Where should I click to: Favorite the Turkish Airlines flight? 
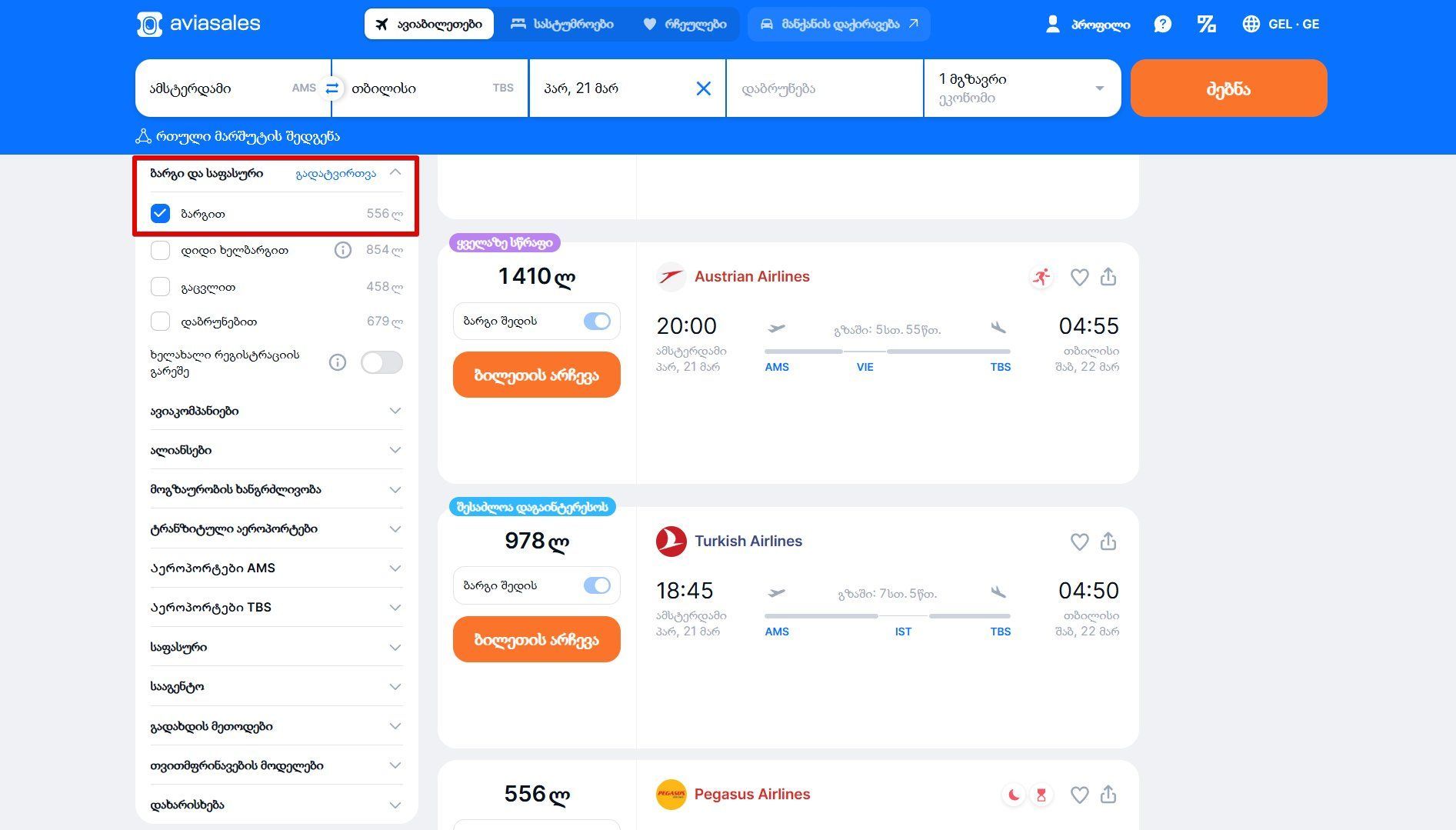[1079, 542]
